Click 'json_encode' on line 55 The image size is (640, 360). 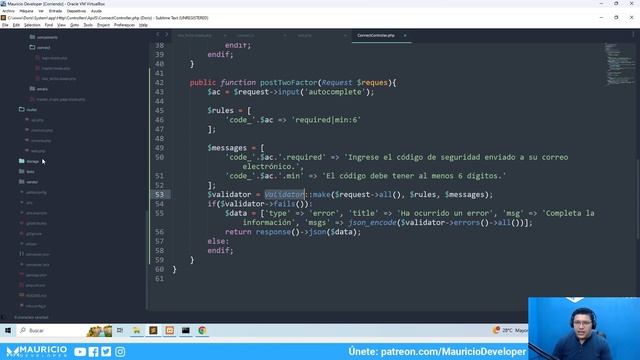372,222
